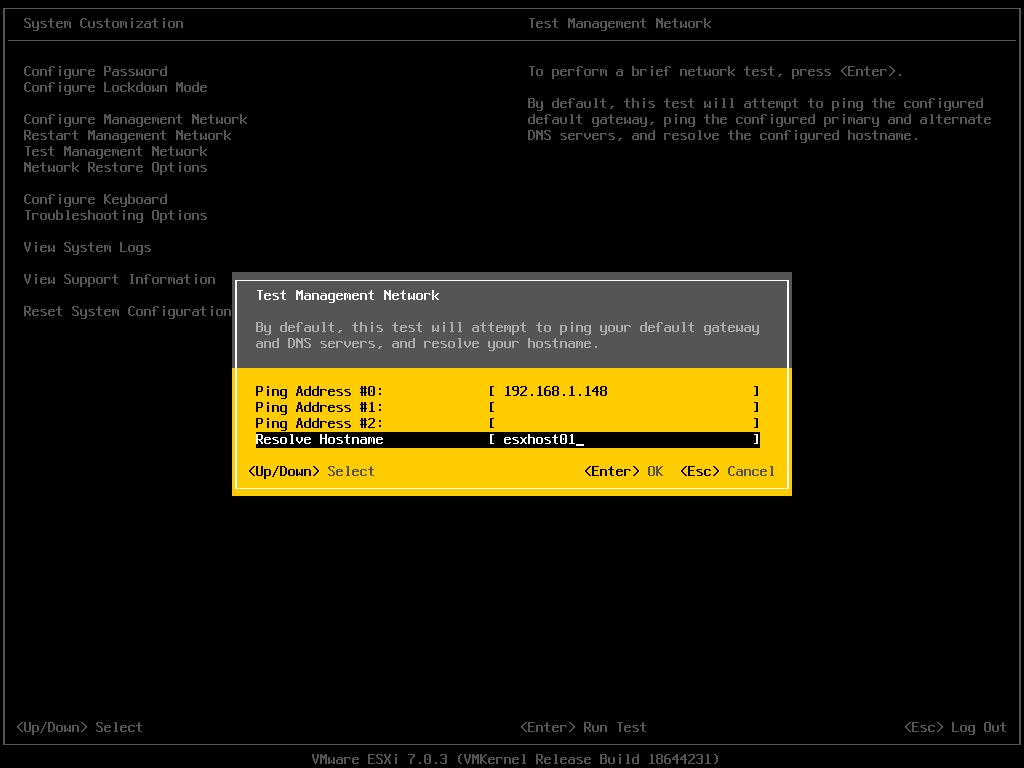Viewport: 1024px width, 768px height.
Task: Click the Resolve Hostname field containing esxhost01
Action: coord(624,440)
